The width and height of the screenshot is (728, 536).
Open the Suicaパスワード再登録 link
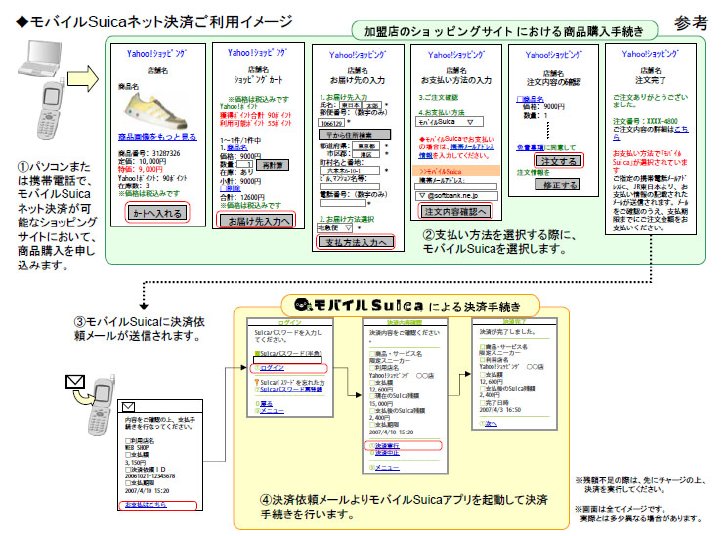tap(291, 389)
